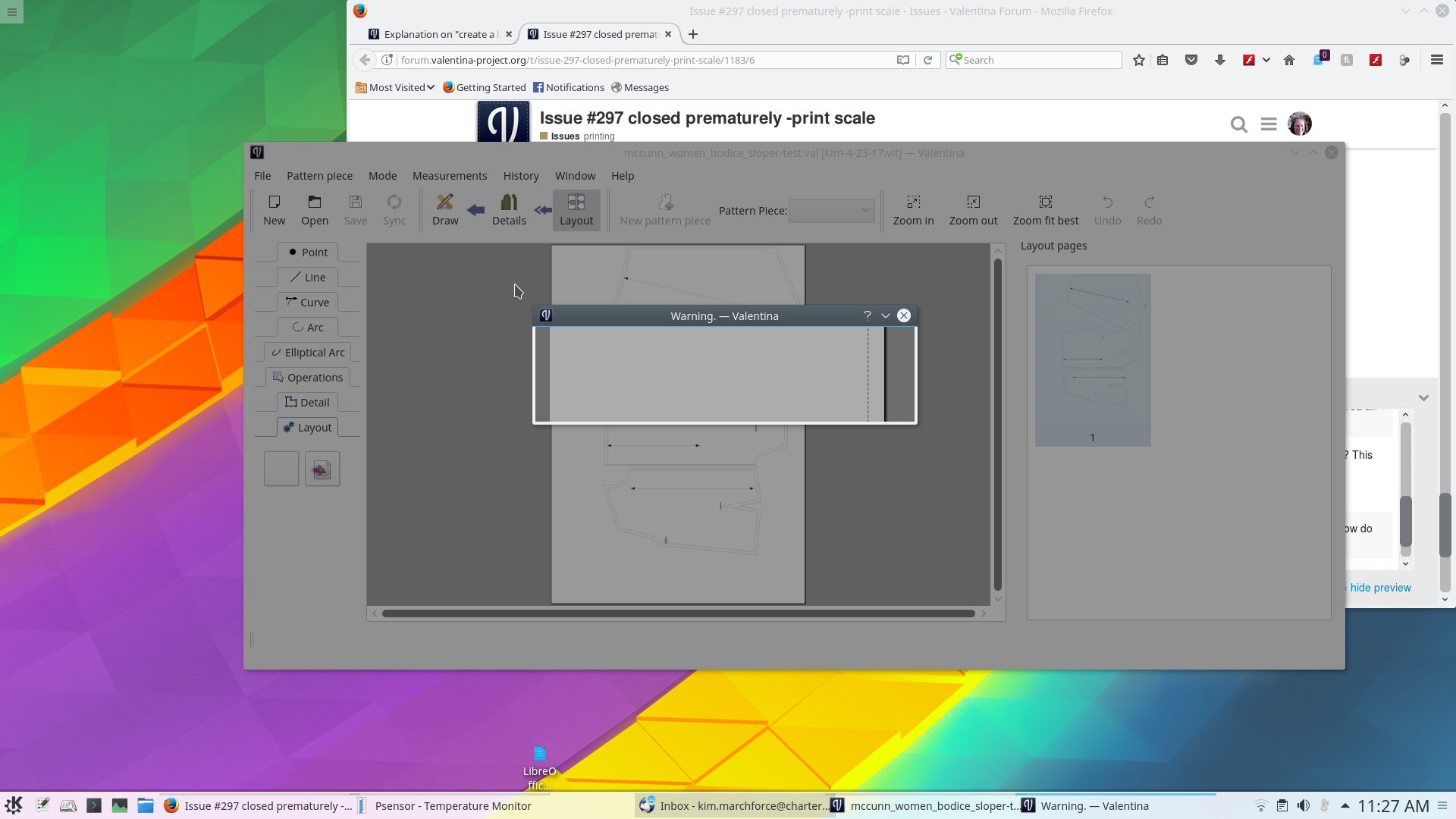Open the History menu

(521, 176)
